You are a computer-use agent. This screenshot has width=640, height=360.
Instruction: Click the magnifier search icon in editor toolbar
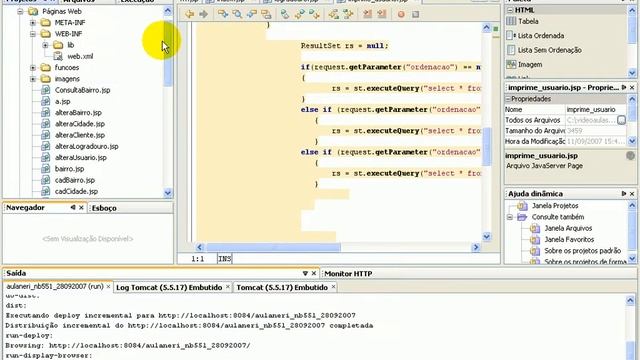237,14
